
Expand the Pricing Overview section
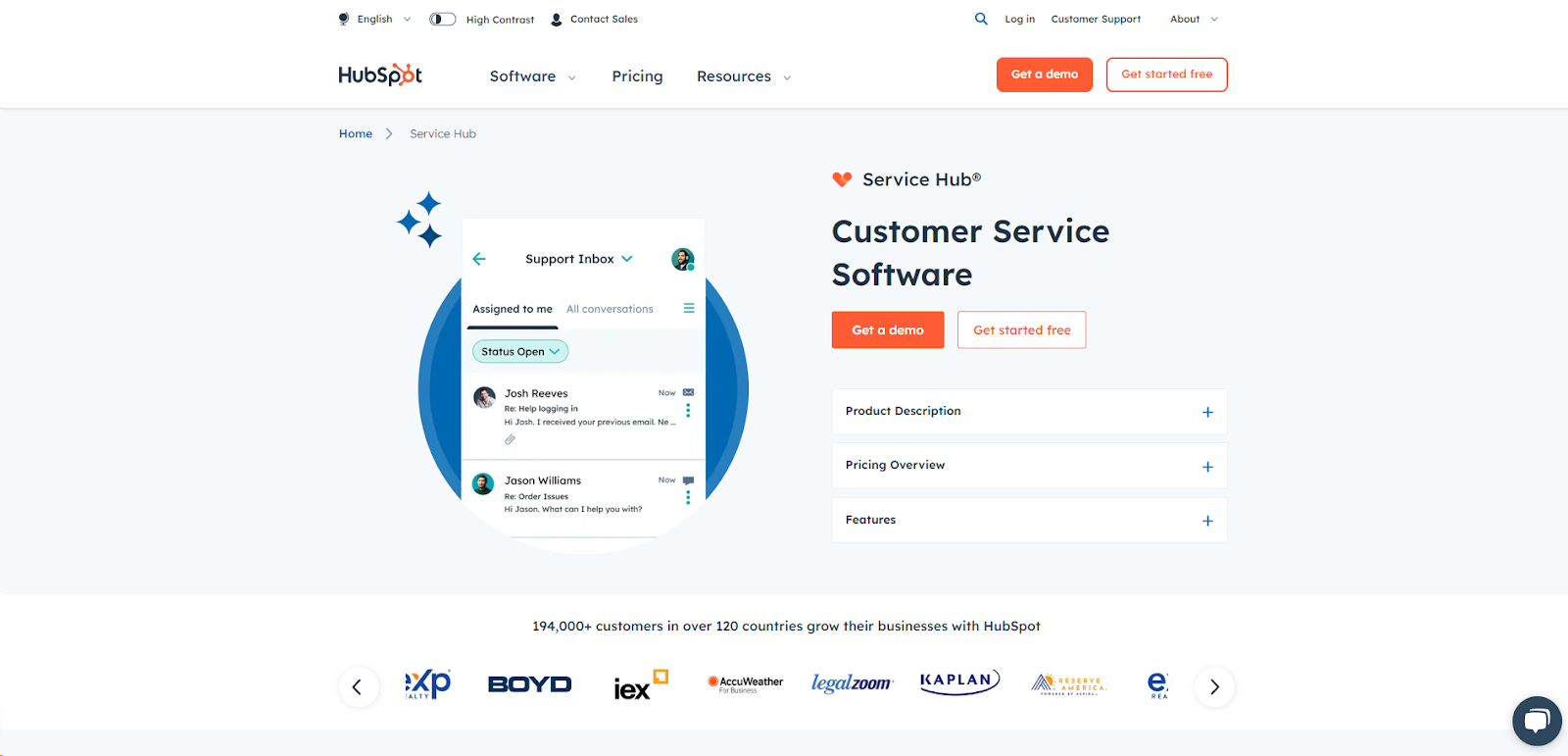point(1029,466)
